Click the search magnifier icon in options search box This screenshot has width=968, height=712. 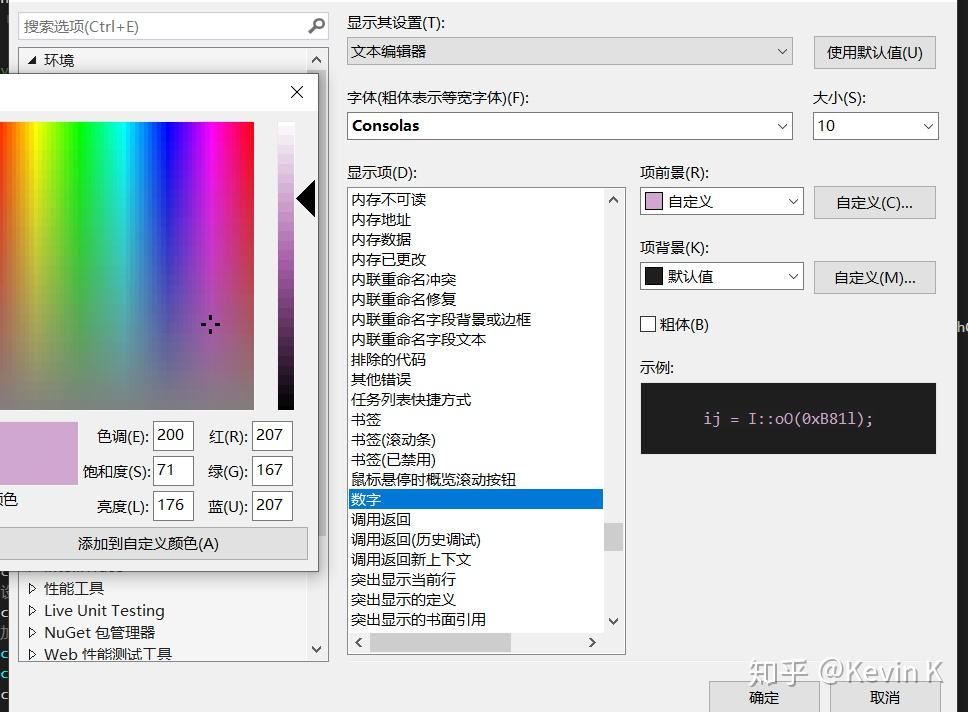316,26
